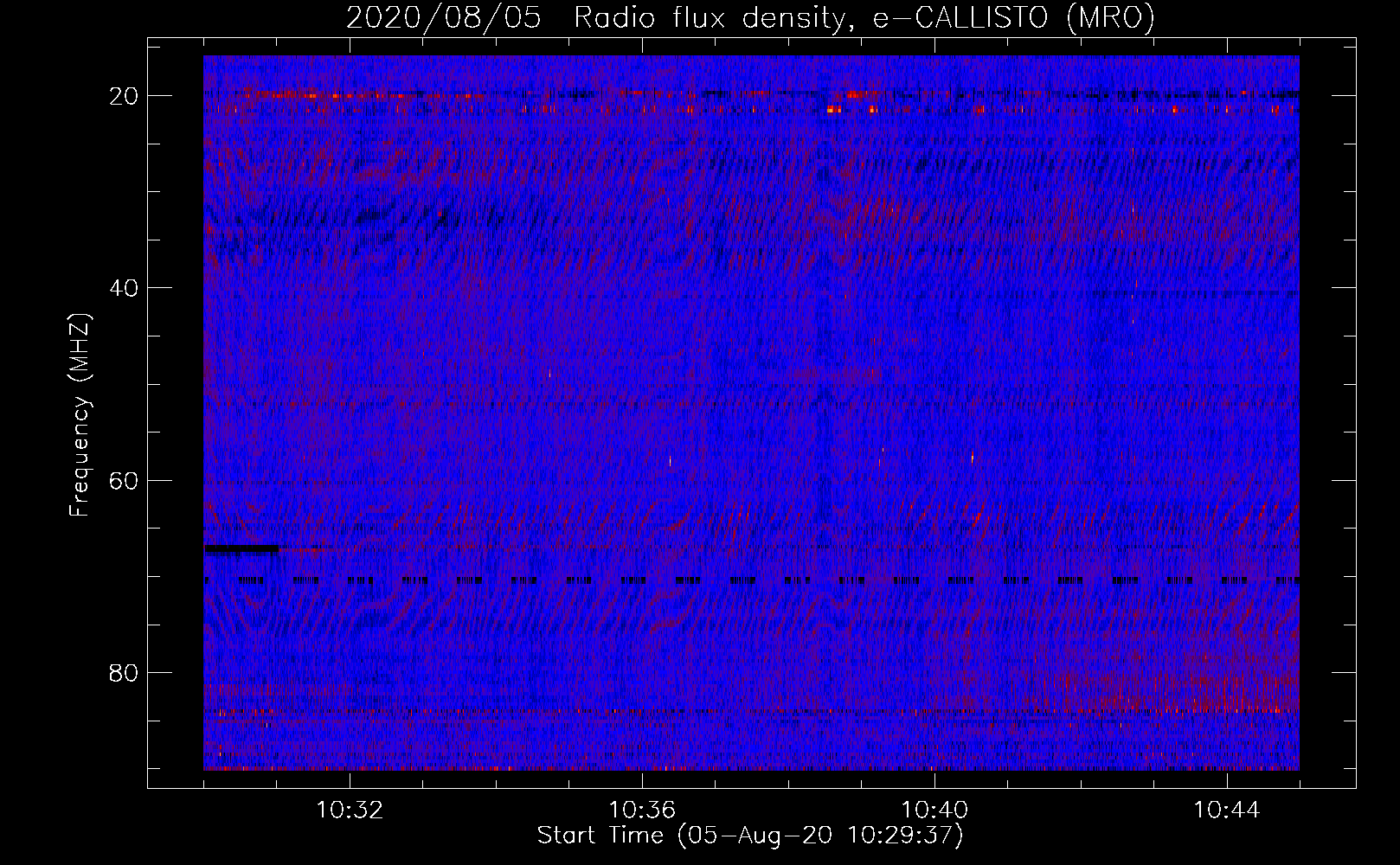Click the 10:44 time tick label
Image resolution: width=1400 pixels, height=865 pixels.
click(1227, 811)
